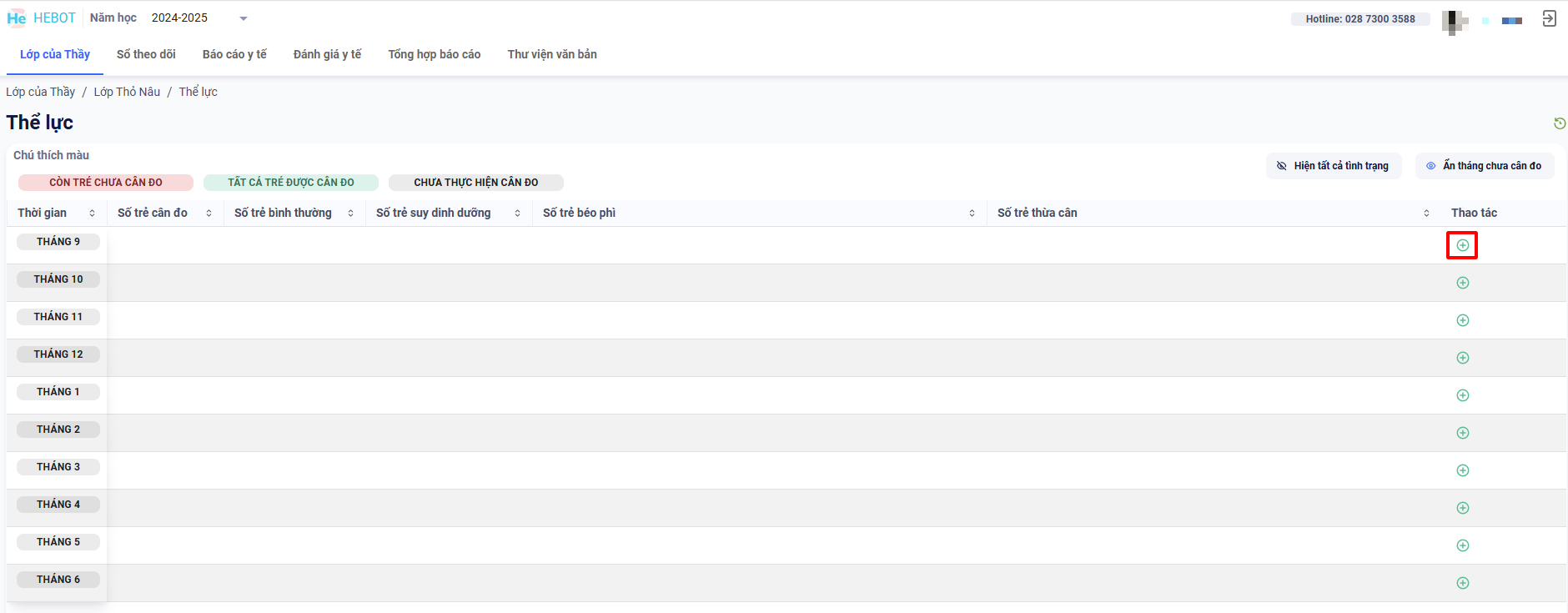Image resolution: width=1568 pixels, height=613 pixels.
Task: Click the add icon for THÁNG 12
Action: click(1462, 358)
